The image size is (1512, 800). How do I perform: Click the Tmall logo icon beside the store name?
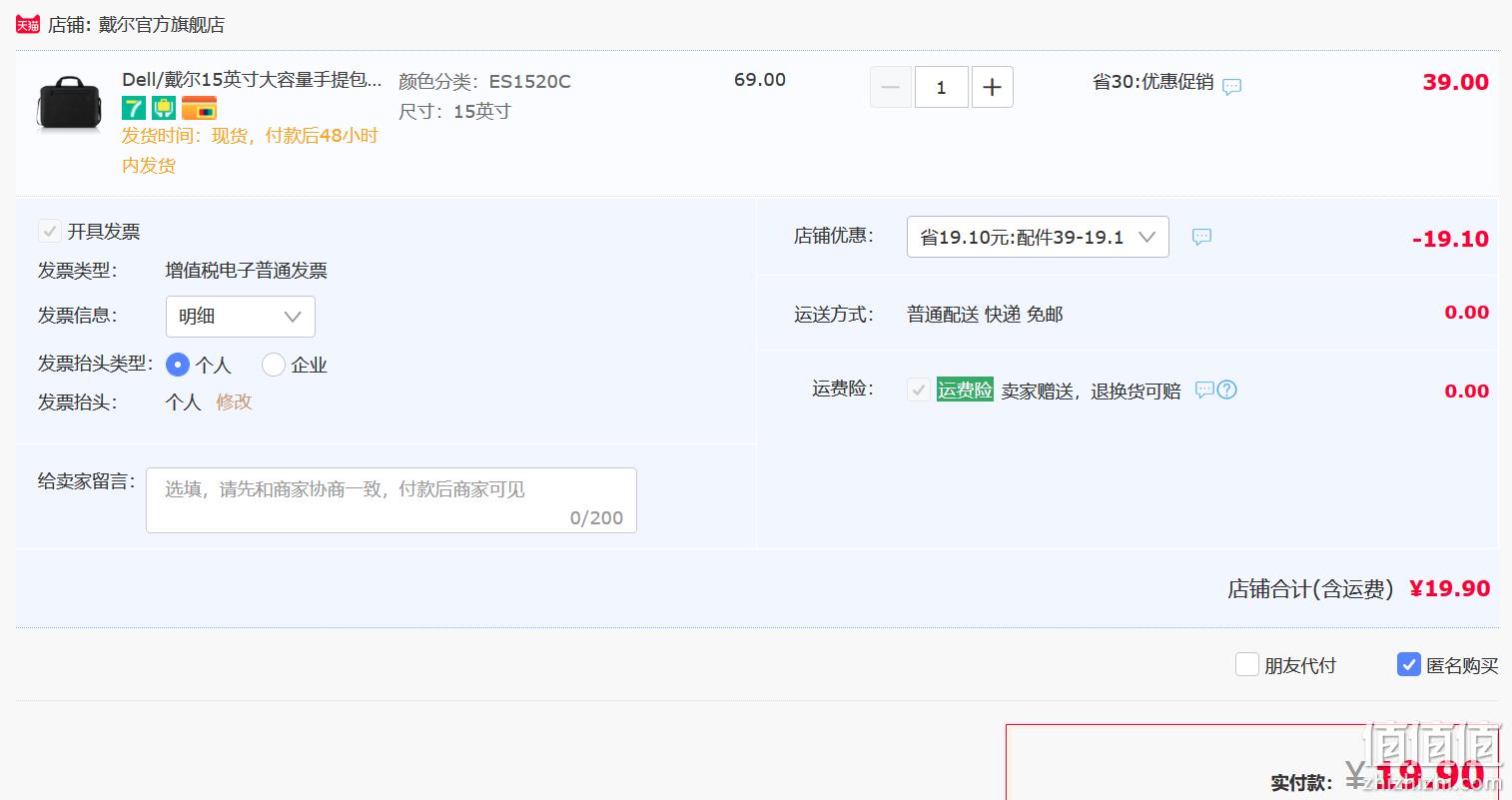coord(28,24)
